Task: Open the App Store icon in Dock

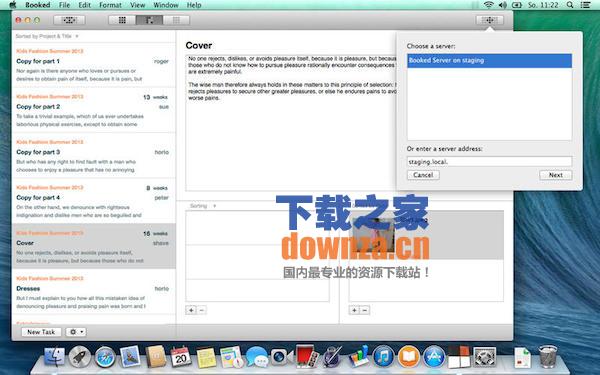Action: [x=434, y=357]
